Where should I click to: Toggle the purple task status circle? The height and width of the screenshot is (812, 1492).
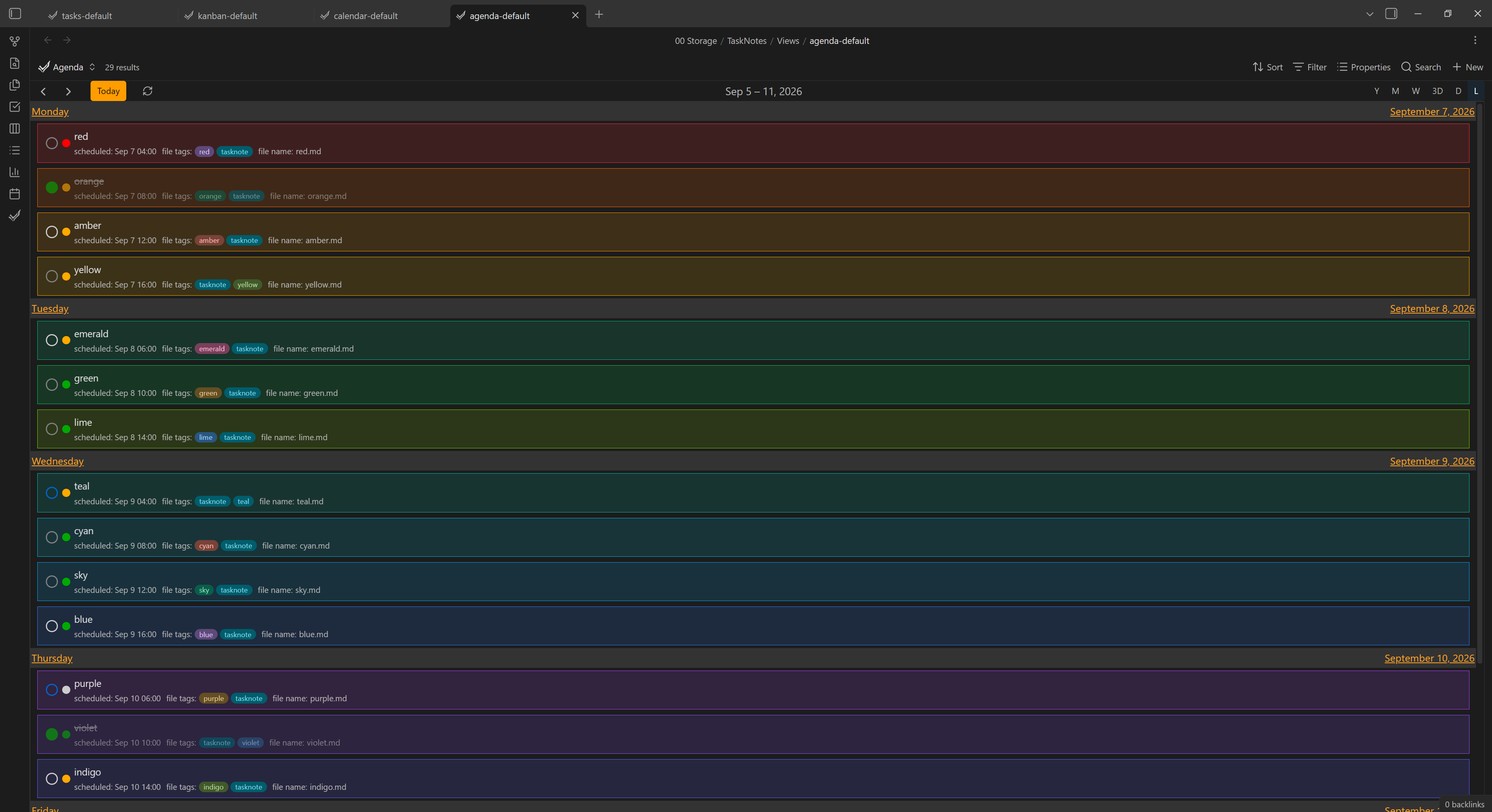click(52, 690)
